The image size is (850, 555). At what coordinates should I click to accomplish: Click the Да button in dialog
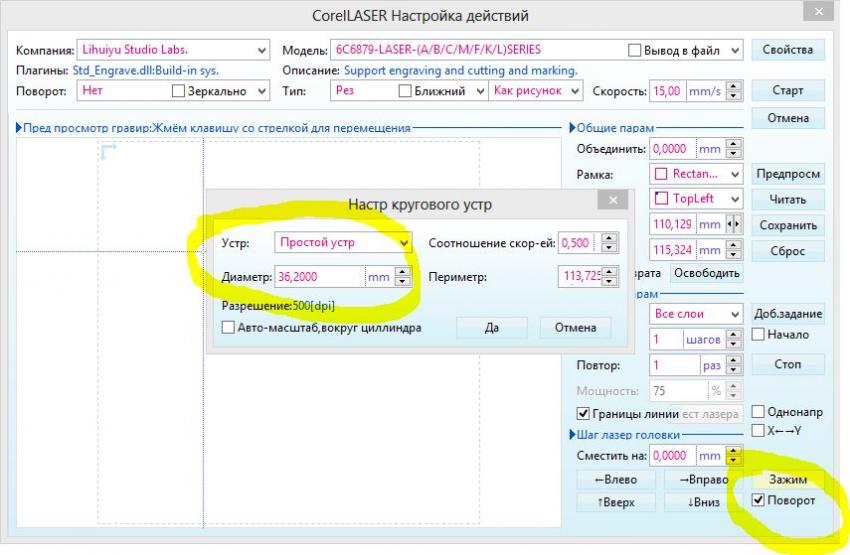point(491,328)
